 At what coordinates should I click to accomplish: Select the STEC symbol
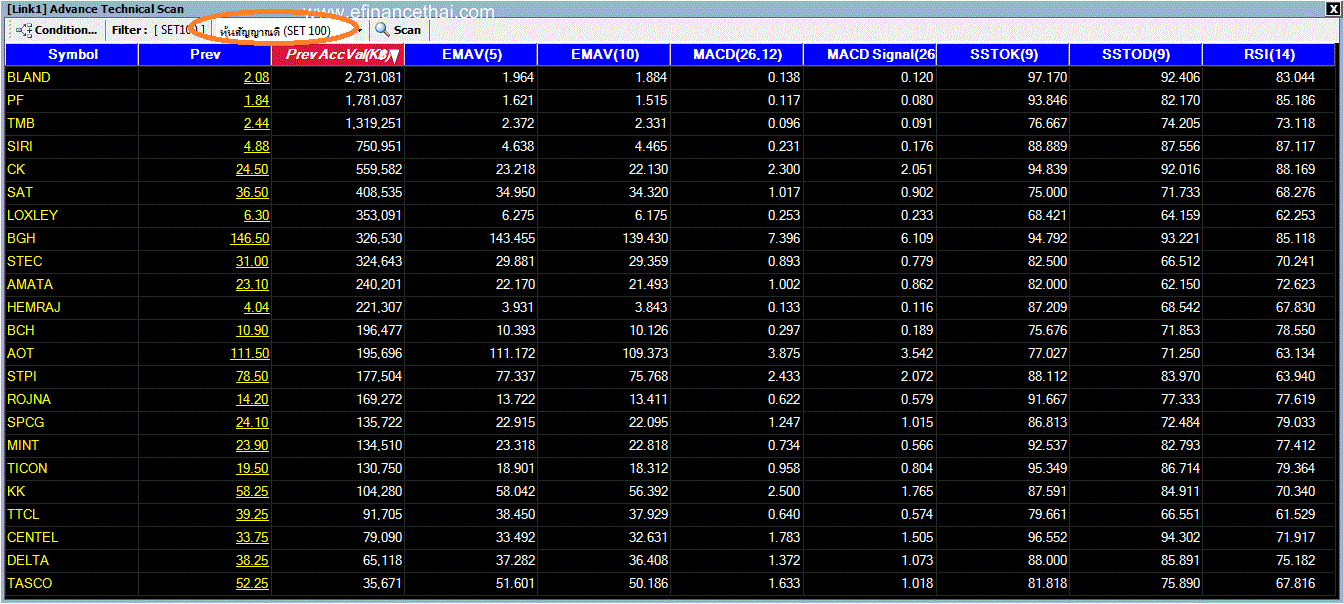(x=24, y=261)
